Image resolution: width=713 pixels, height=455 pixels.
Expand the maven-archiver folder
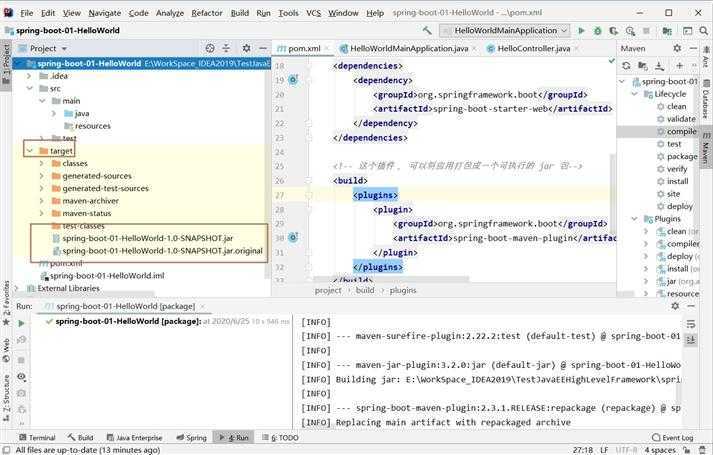pyautogui.click(x=42, y=200)
